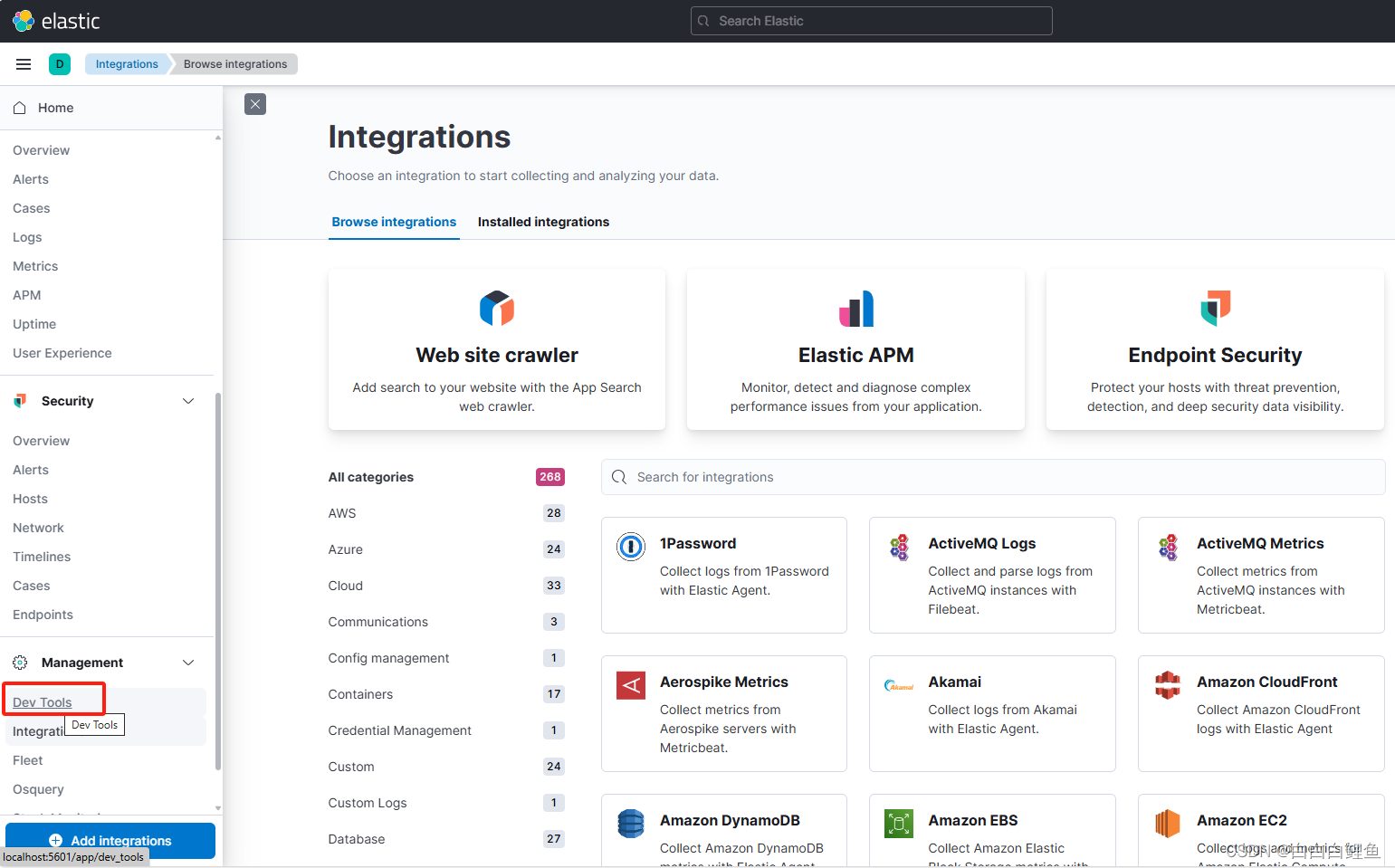Click the ActiveMQ Logs integration icon
The width and height of the screenshot is (1395, 868).
coord(899,547)
